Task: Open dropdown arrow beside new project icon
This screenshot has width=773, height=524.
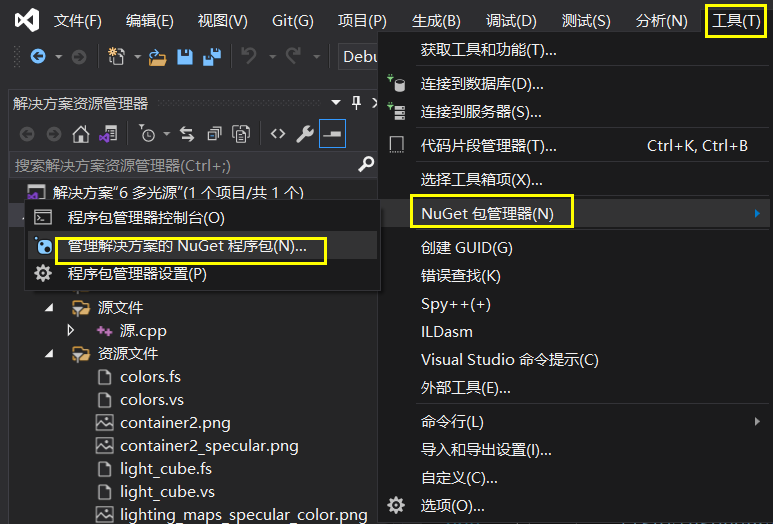Action: pos(138,57)
